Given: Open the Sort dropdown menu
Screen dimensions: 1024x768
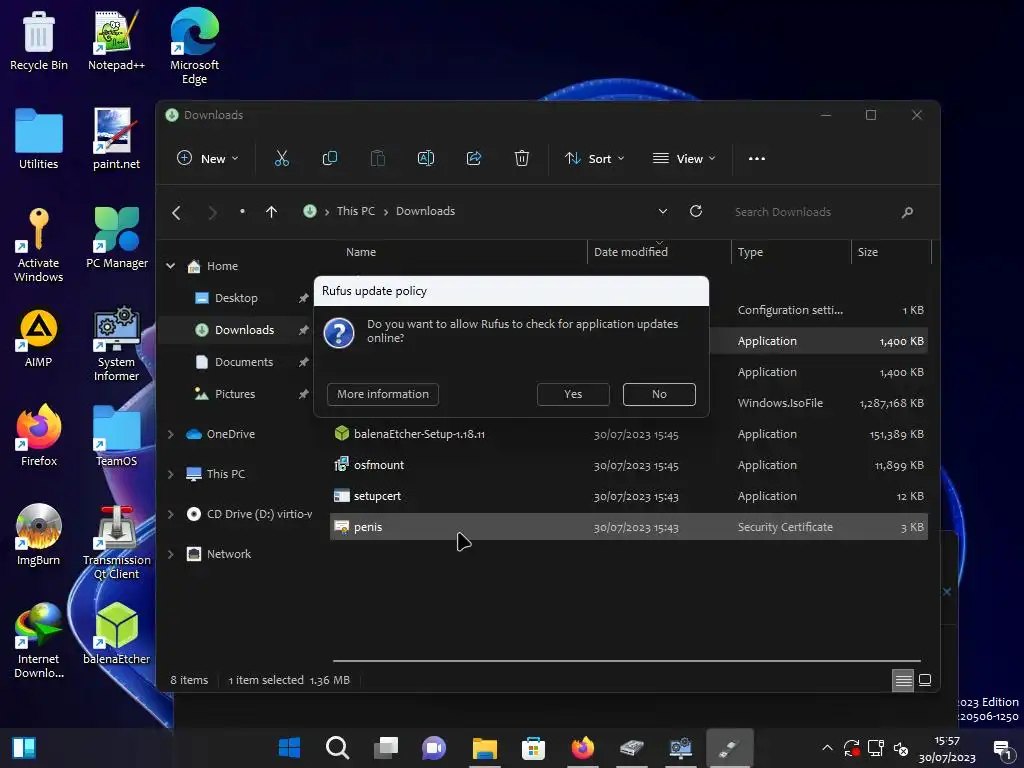Looking at the screenshot, I should point(594,158).
